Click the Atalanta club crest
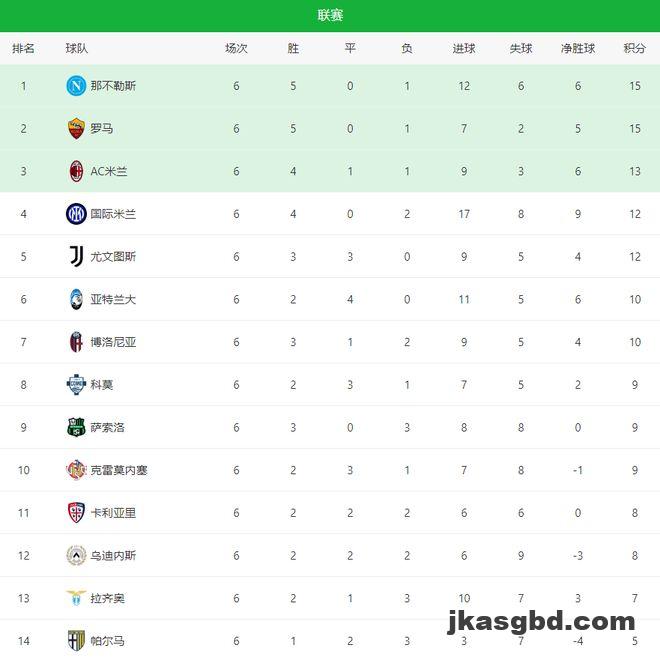The height and width of the screenshot is (660, 660). [76, 299]
